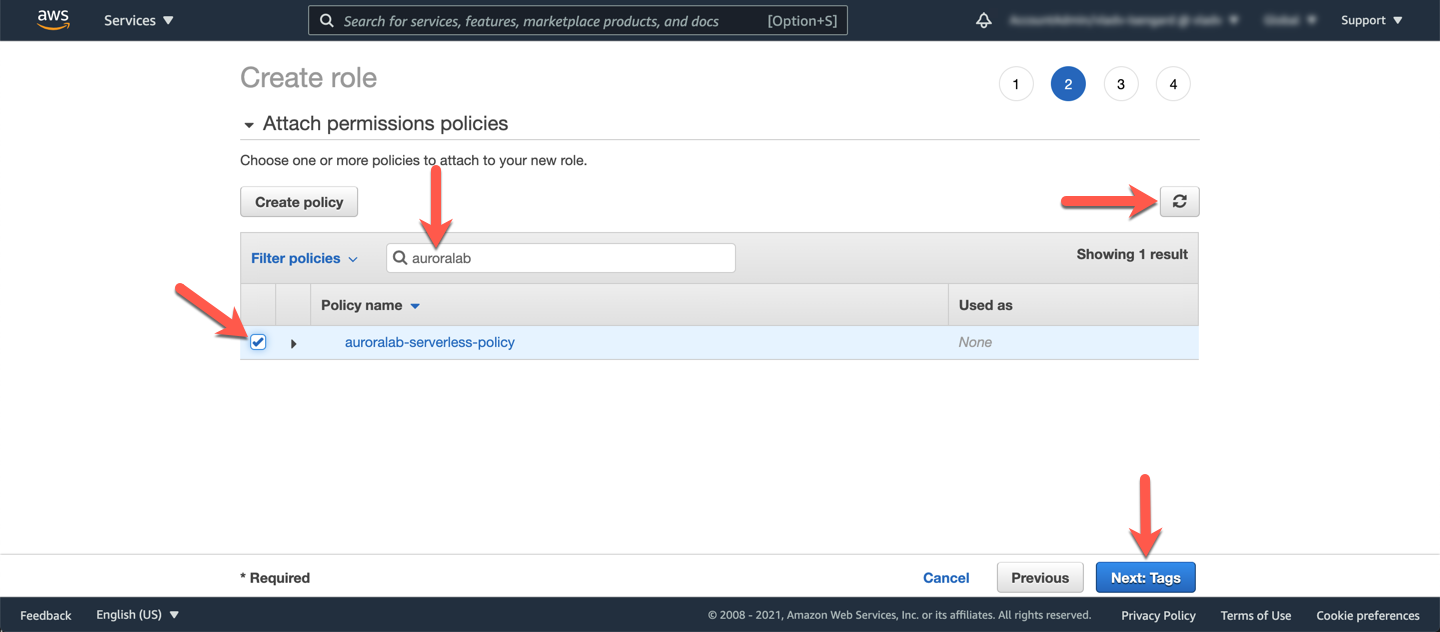Click the Cancel link
Image resolution: width=1440 pixels, height=632 pixels.
tap(946, 577)
